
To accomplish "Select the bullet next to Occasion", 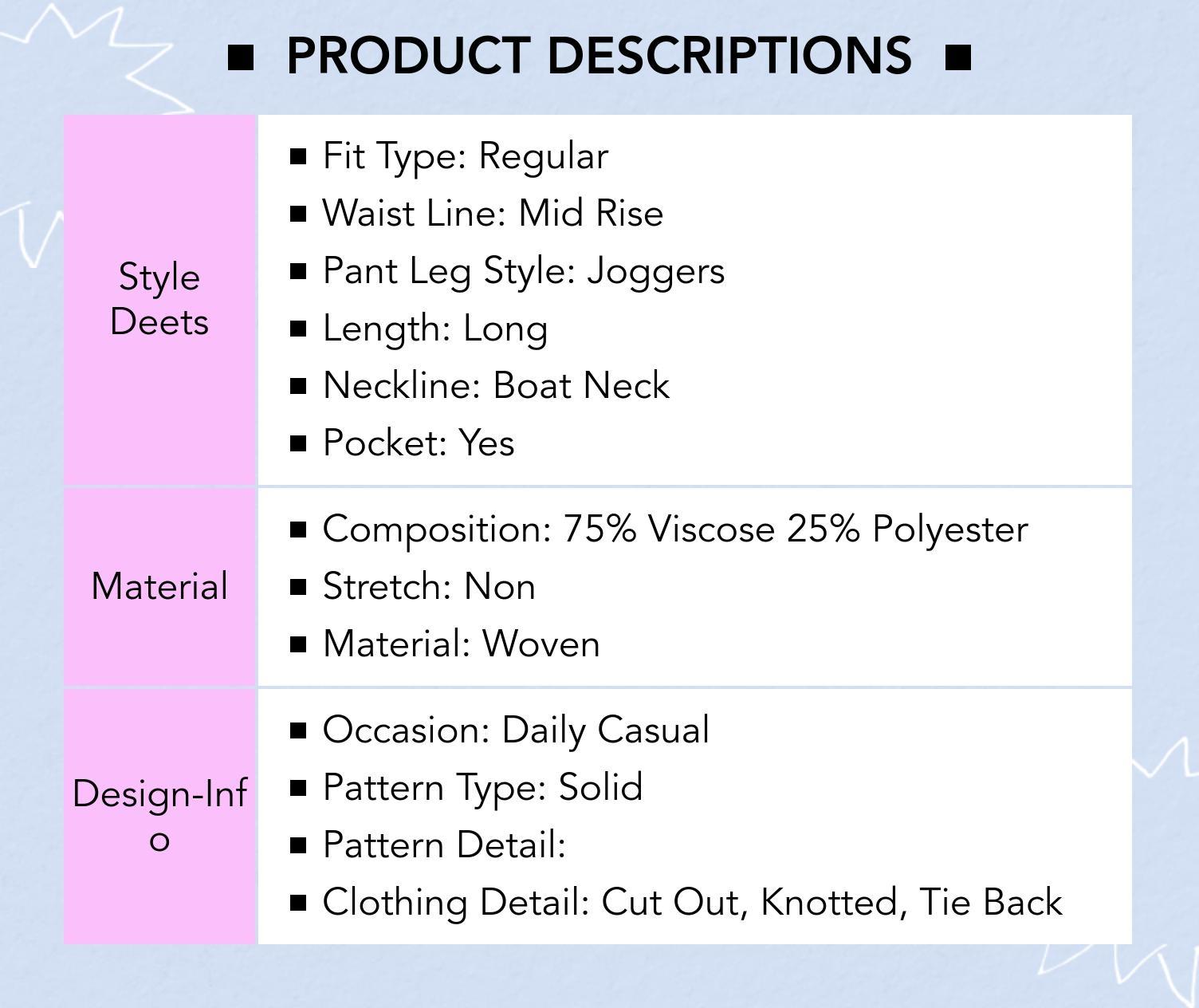I will (x=299, y=730).
